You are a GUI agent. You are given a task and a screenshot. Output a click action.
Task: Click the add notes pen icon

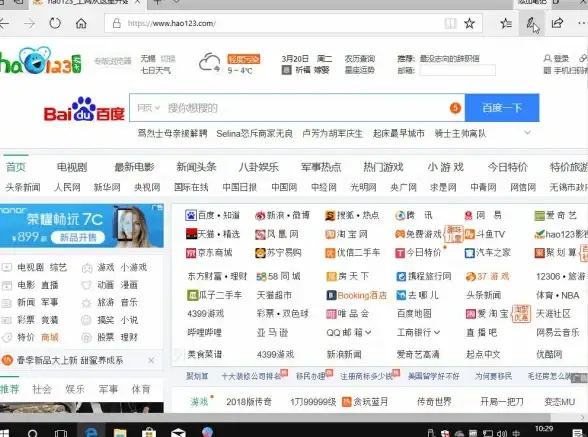coord(531,23)
